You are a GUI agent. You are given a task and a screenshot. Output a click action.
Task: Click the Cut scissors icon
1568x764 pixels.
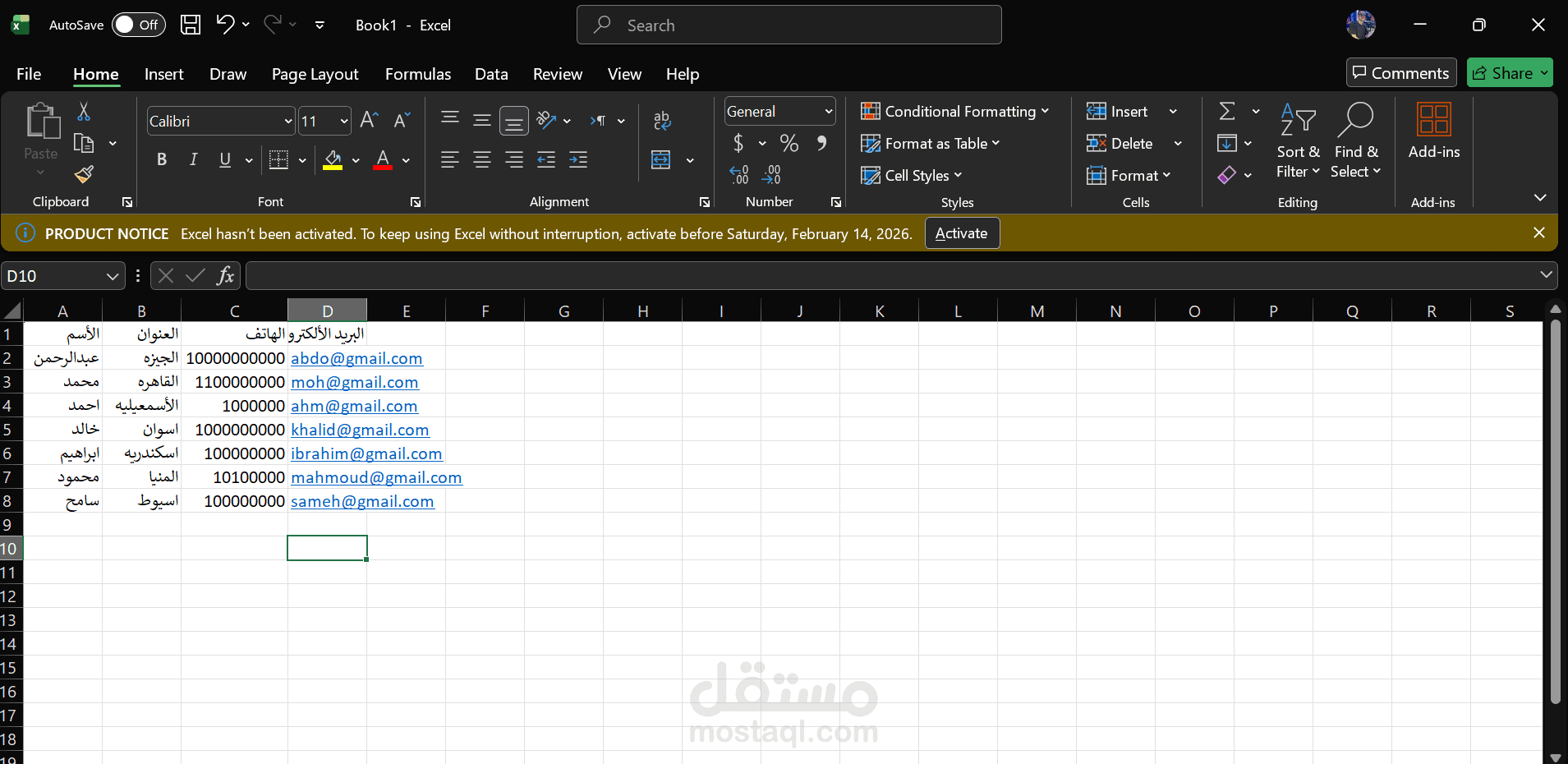coord(84,112)
